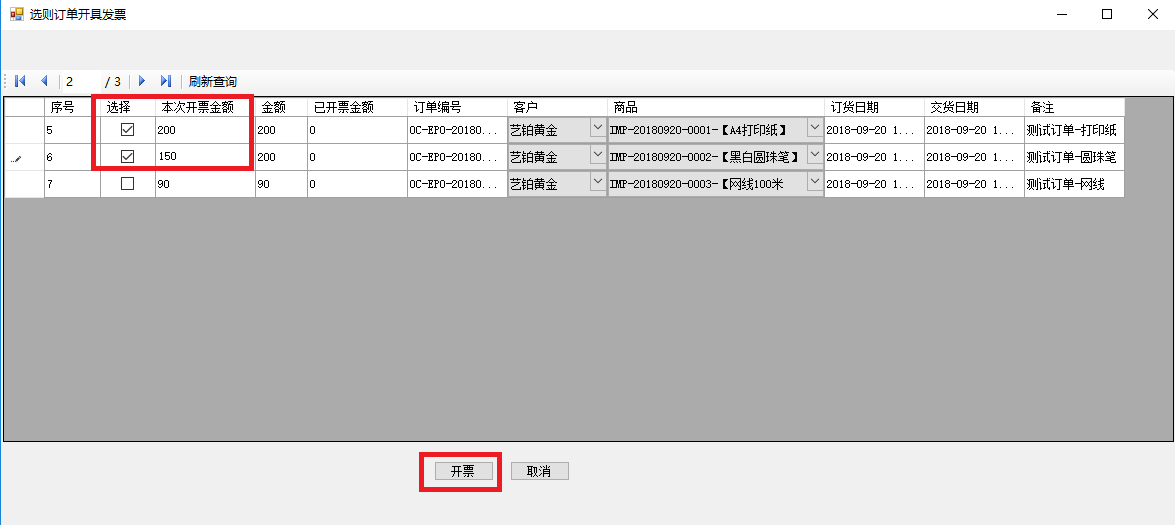Open the 客户 dropdown in row 6

[597, 154]
